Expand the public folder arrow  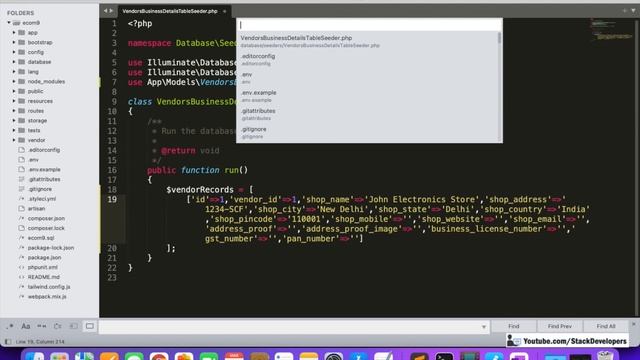click(14, 91)
